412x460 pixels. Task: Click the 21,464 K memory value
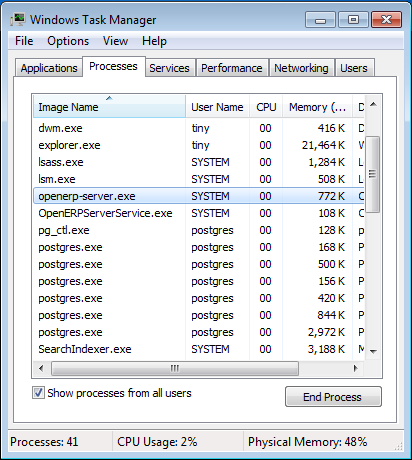click(323, 145)
